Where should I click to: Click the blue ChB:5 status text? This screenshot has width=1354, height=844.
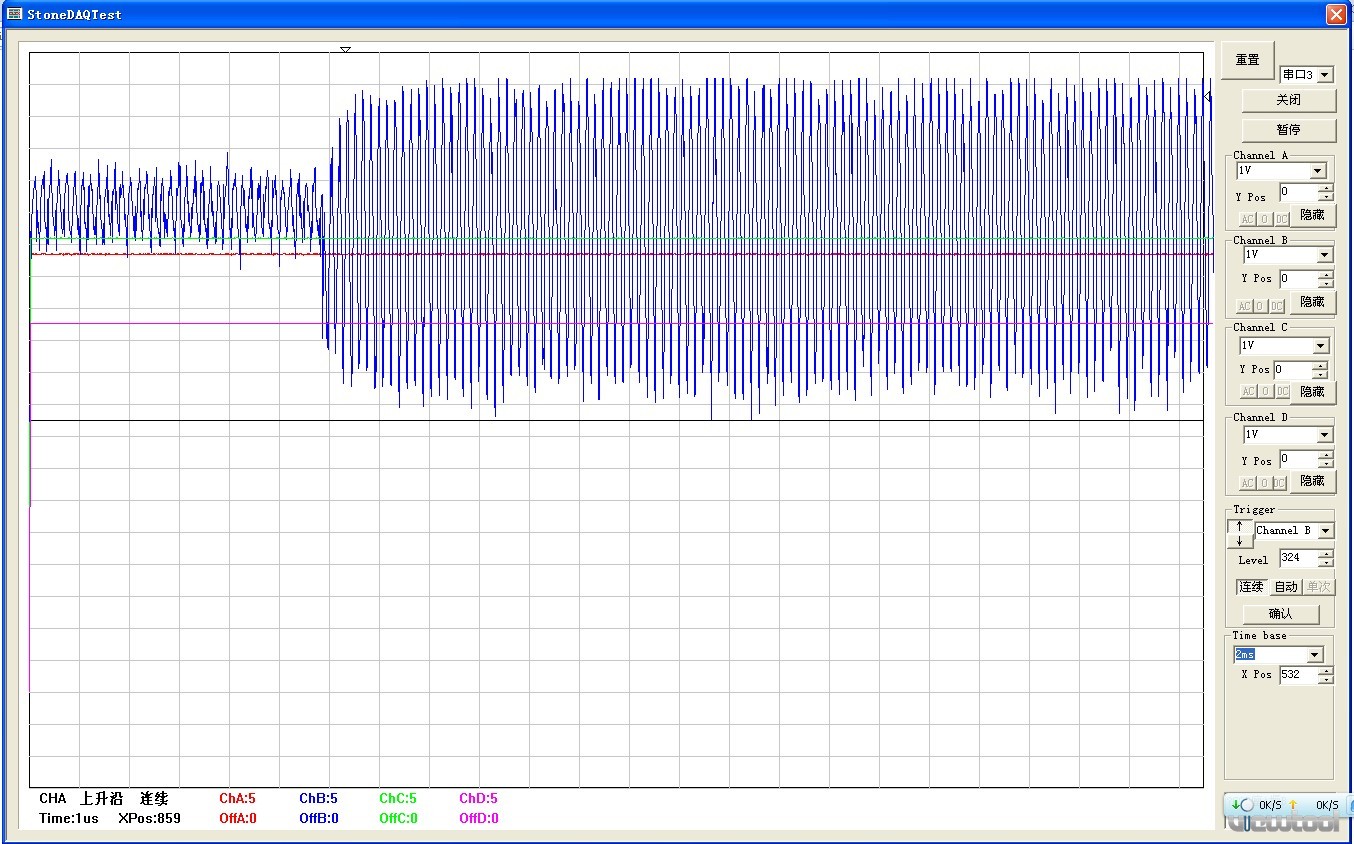tap(318, 799)
